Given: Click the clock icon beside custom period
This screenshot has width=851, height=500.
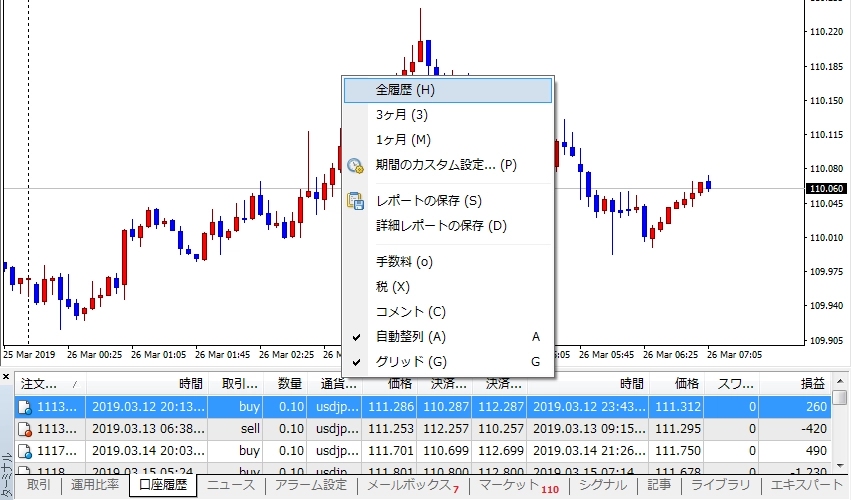Looking at the screenshot, I should [355, 166].
